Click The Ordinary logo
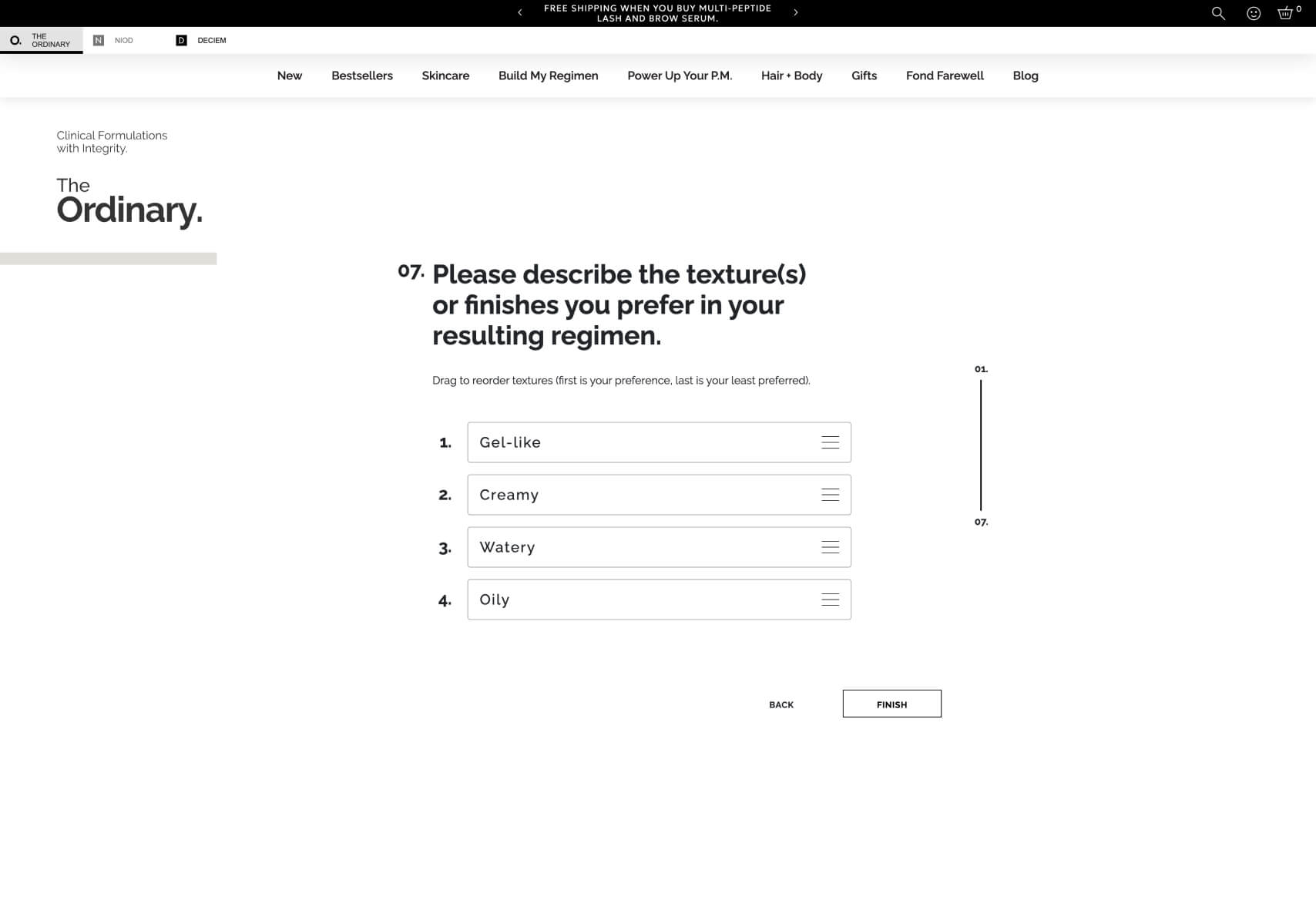Image resolution: width=1316 pixels, height=897 pixels. [129, 202]
